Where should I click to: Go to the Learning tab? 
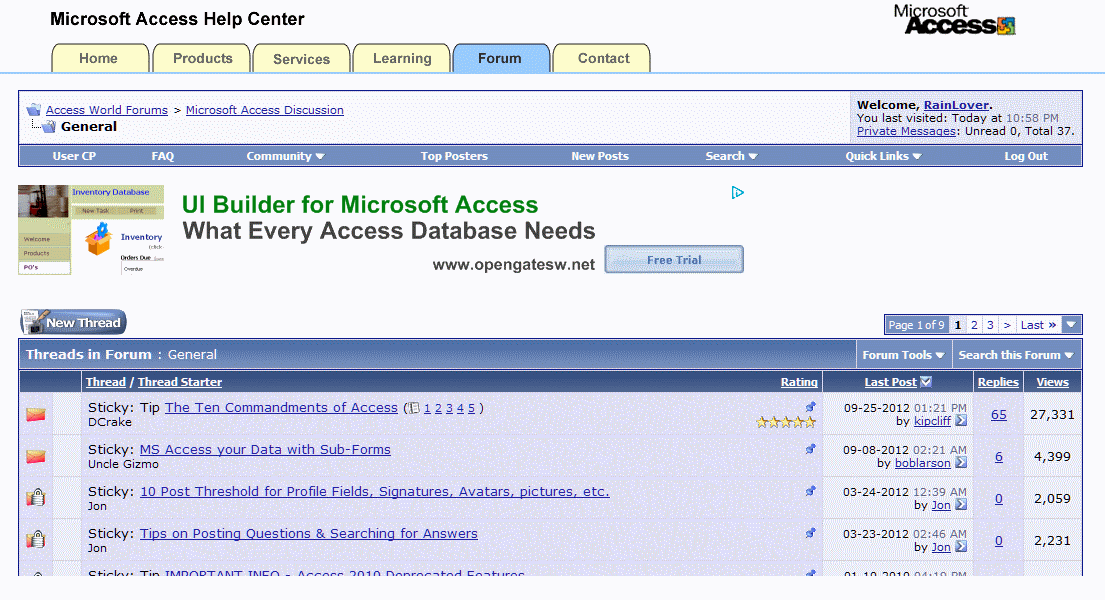coord(402,59)
